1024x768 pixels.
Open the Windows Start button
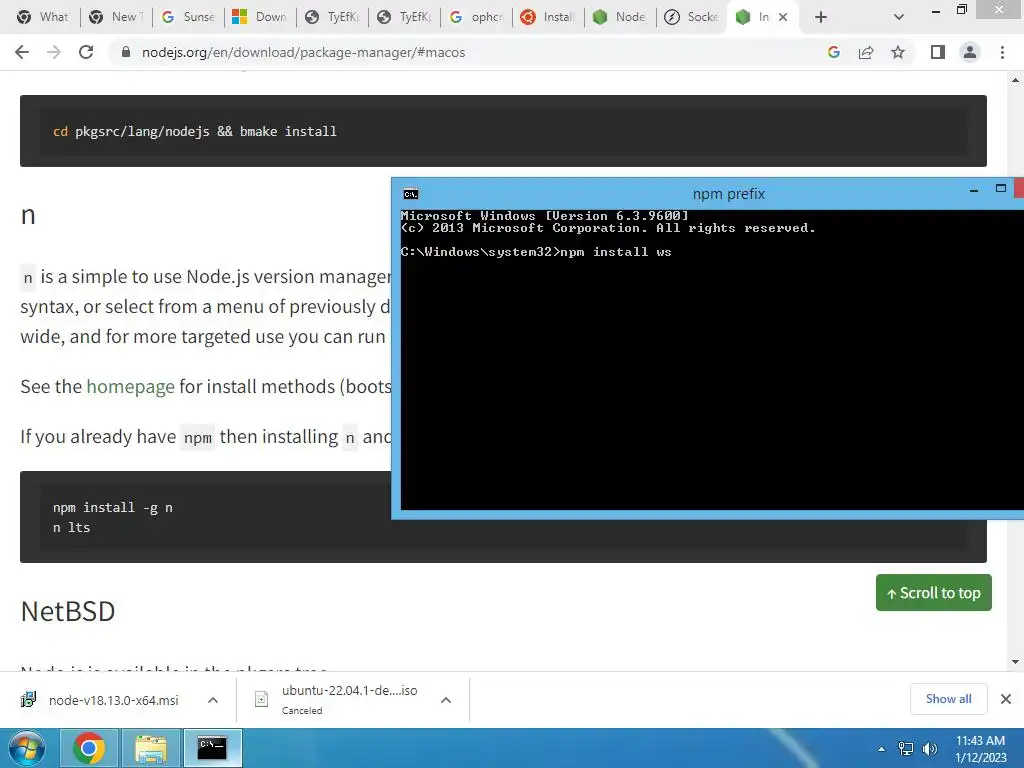[27, 748]
